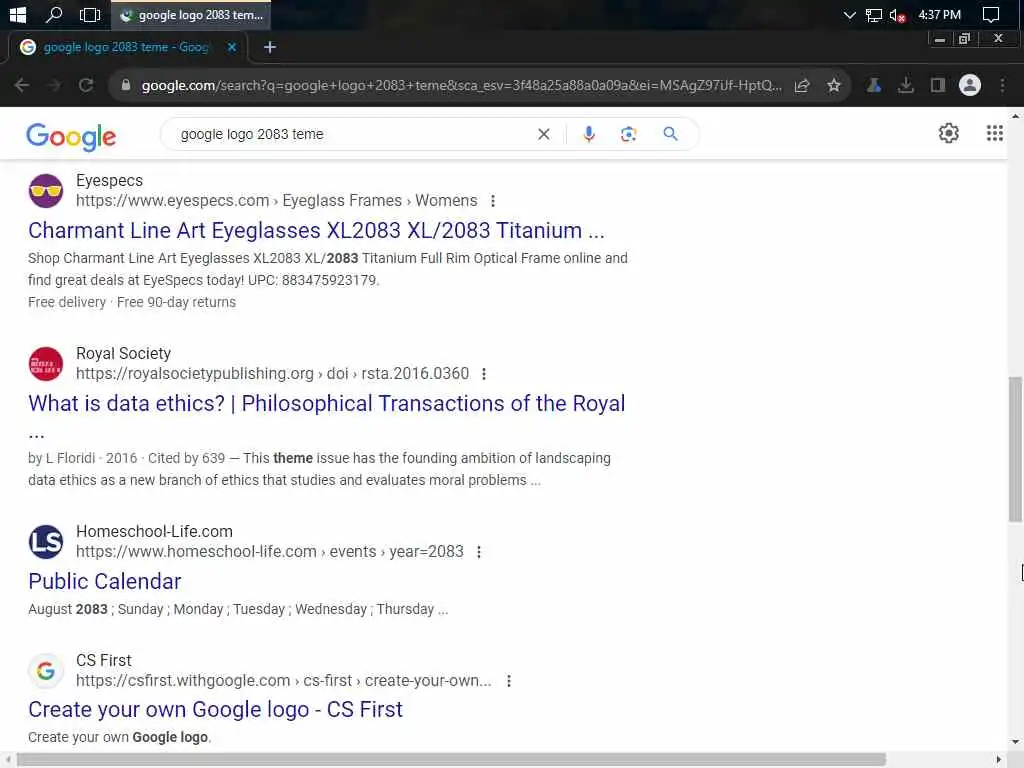Open more options for Eyespecs result

493,201
